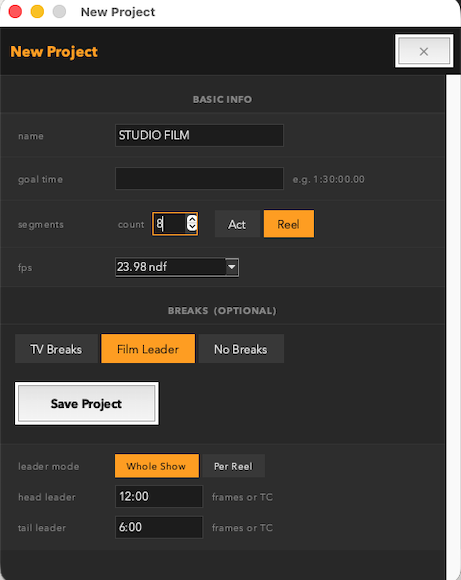Focus the goal time input field
The height and width of the screenshot is (580, 461).
(199, 179)
